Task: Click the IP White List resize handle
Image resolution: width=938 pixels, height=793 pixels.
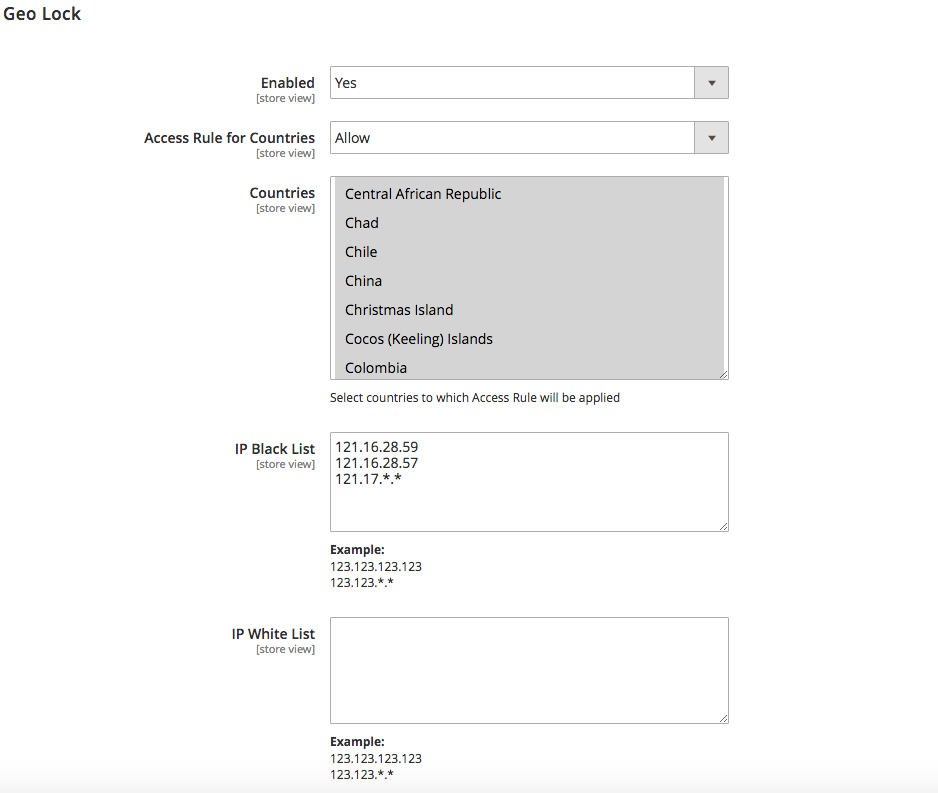Action: 723,718
